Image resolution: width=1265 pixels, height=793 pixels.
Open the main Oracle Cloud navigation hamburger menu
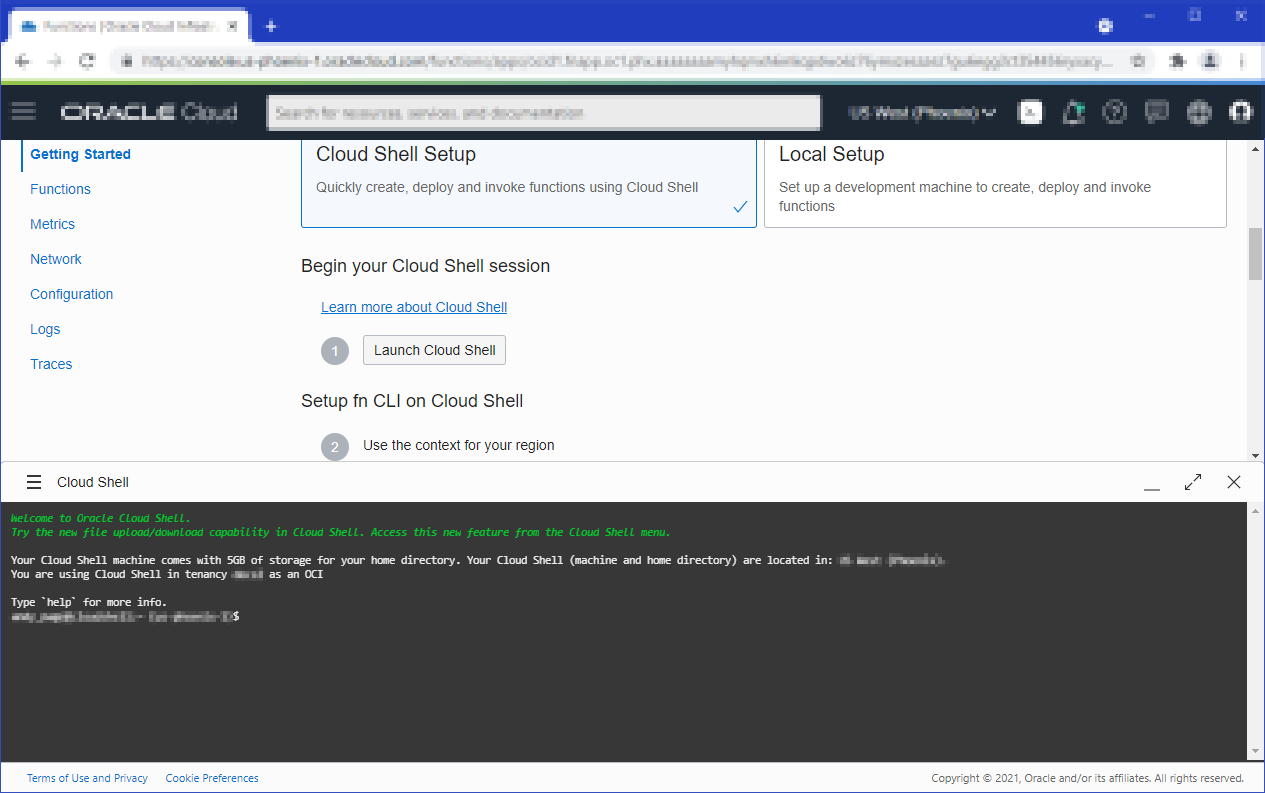pyautogui.click(x=23, y=112)
